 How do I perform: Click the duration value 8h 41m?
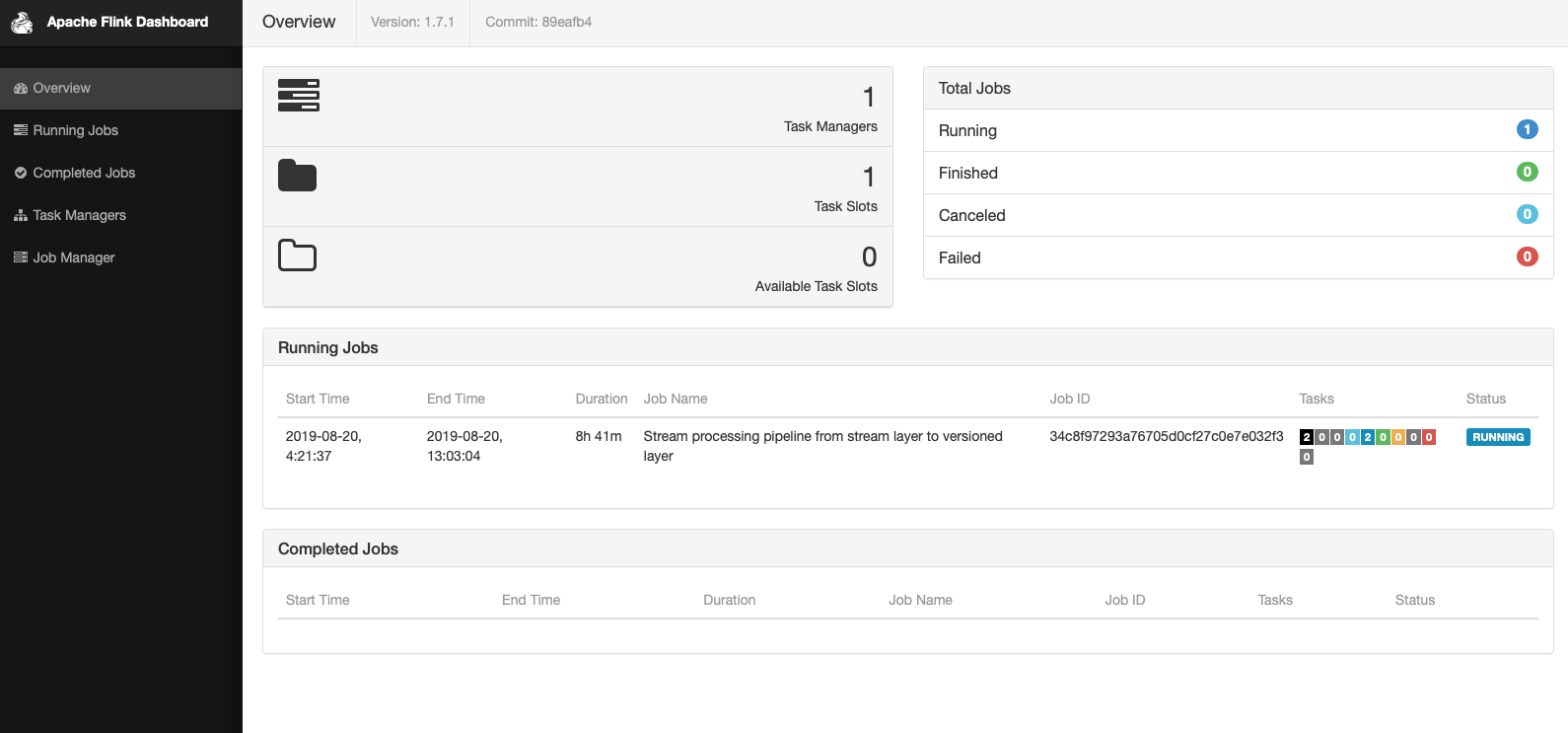pyautogui.click(x=599, y=436)
